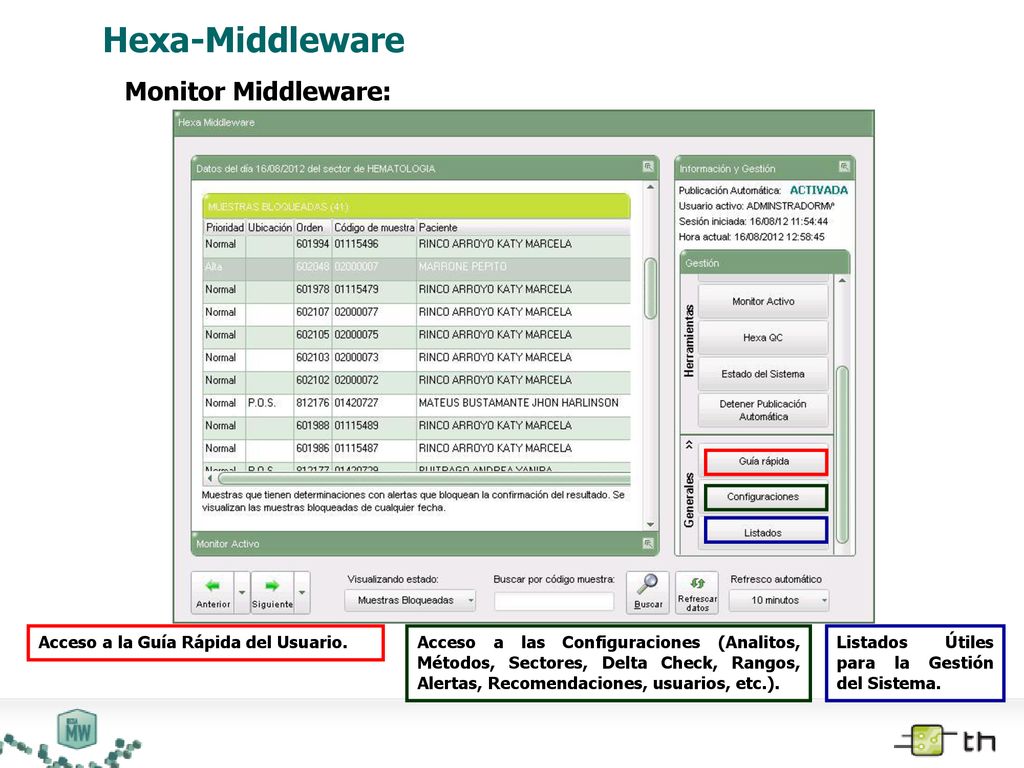1024x768 pixels.
Task: Open the Visualizando estado combo box
Action: pyautogui.click(x=410, y=600)
